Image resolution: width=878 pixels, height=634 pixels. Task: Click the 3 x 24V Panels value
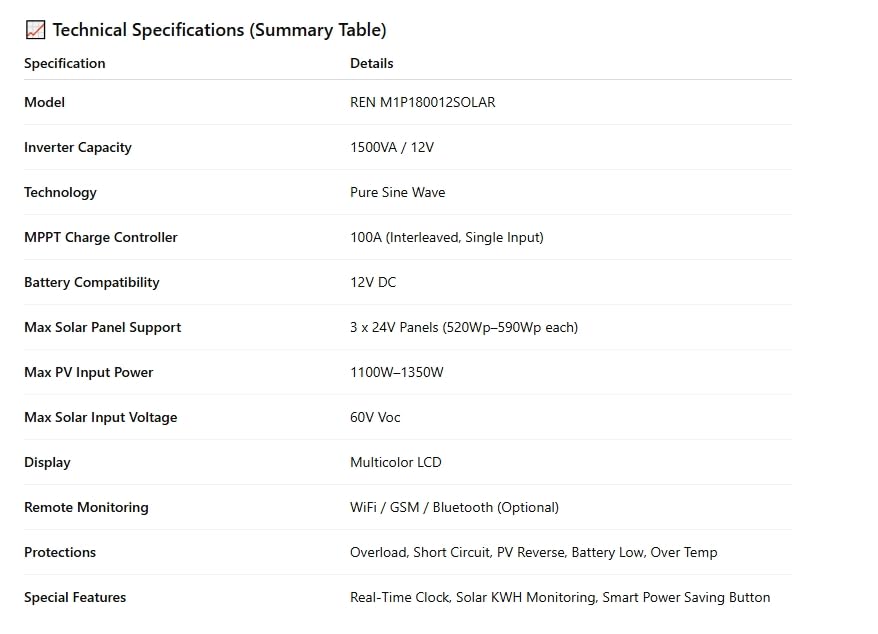pyautogui.click(x=464, y=327)
